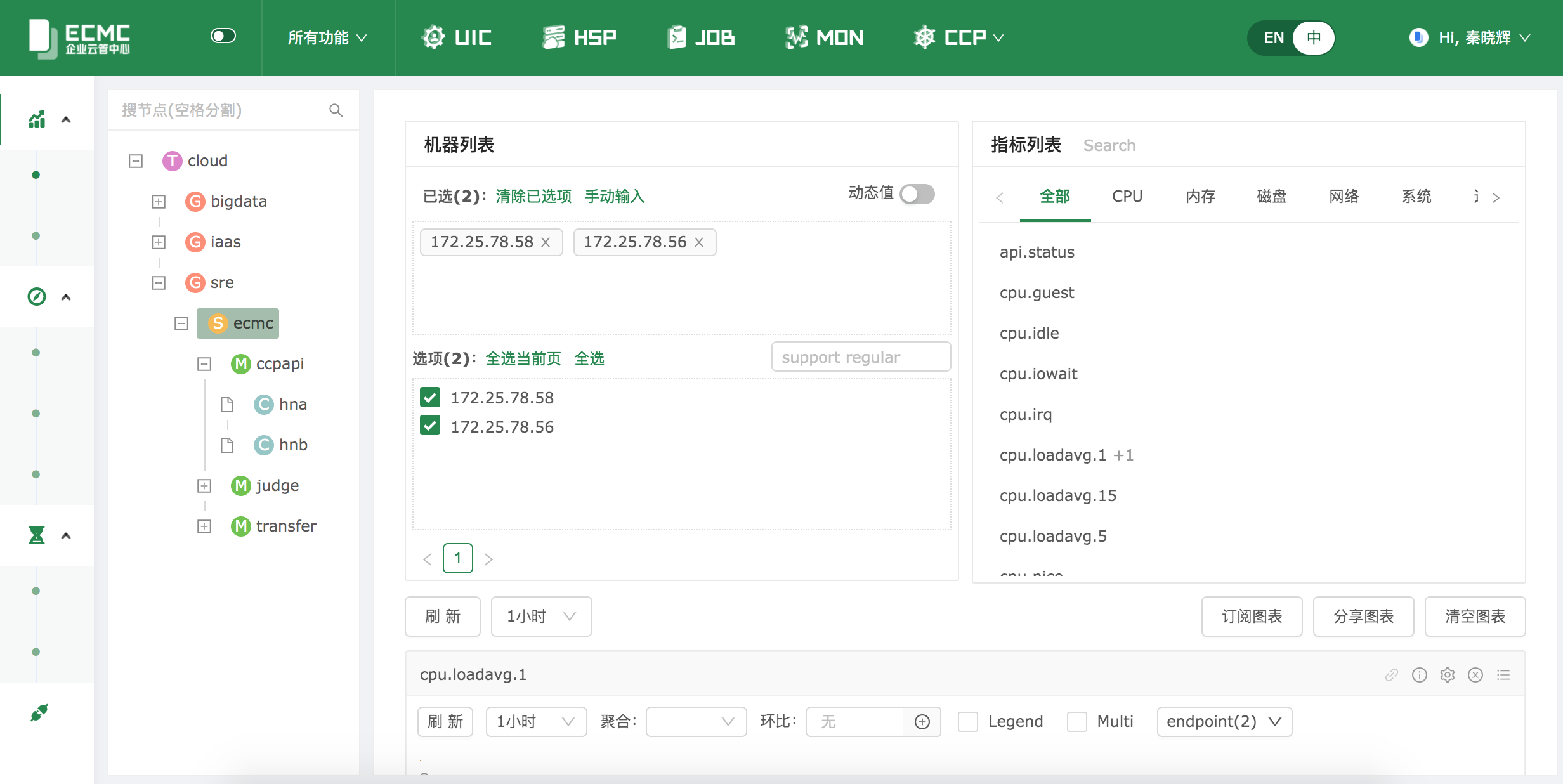Toggle the 动态值 switch
Image resolution: width=1563 pixels, height=784 pixels.
(x=917, y=194)
